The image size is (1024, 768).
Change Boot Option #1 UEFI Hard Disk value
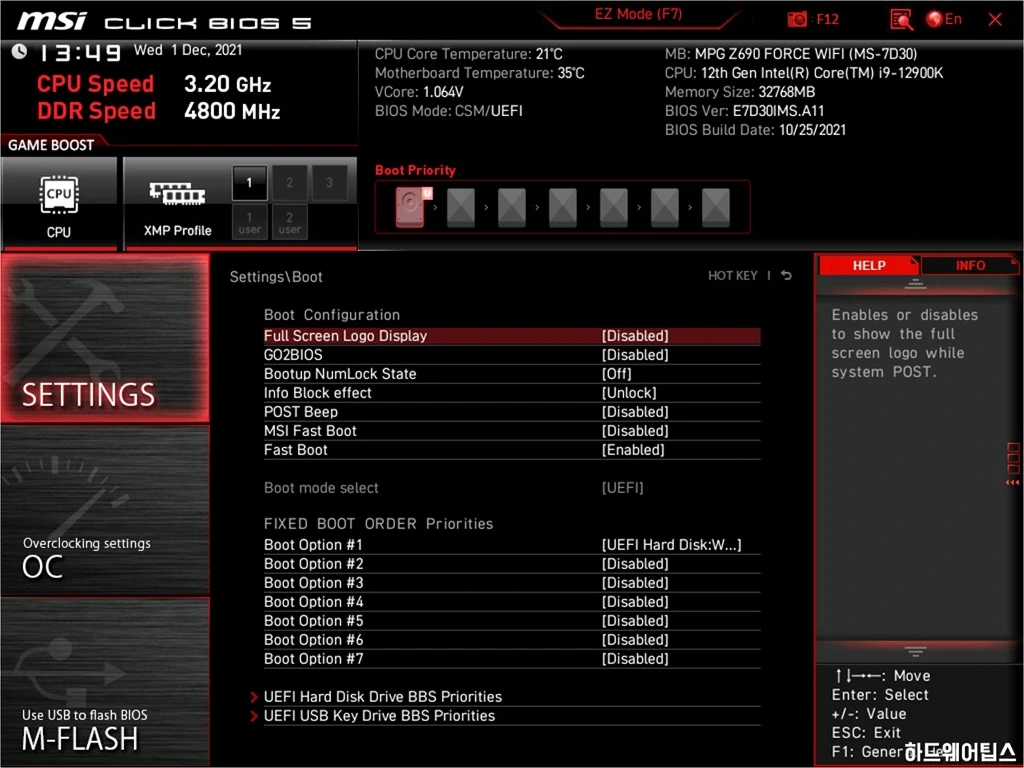671,545
